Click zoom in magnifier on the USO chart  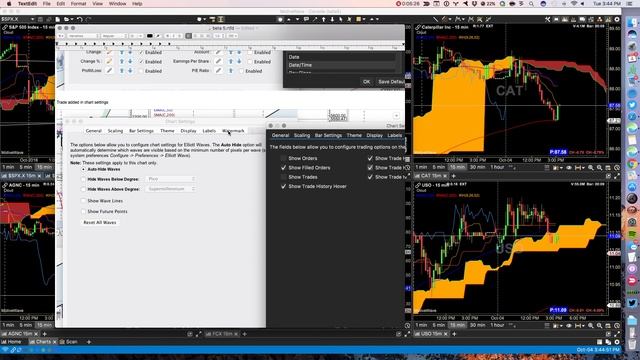591,326
